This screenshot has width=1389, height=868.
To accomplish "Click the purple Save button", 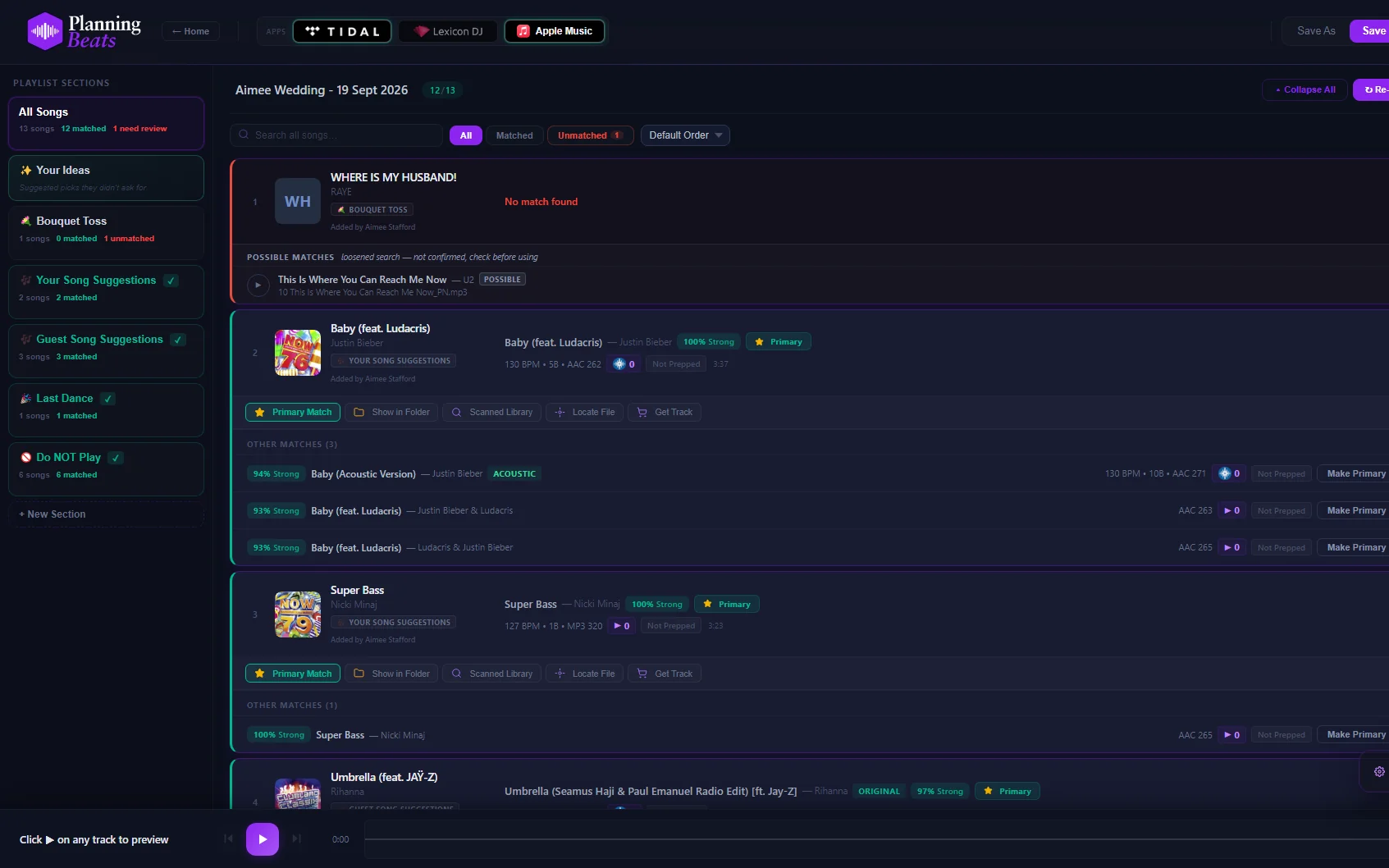I will (1370, 31).
